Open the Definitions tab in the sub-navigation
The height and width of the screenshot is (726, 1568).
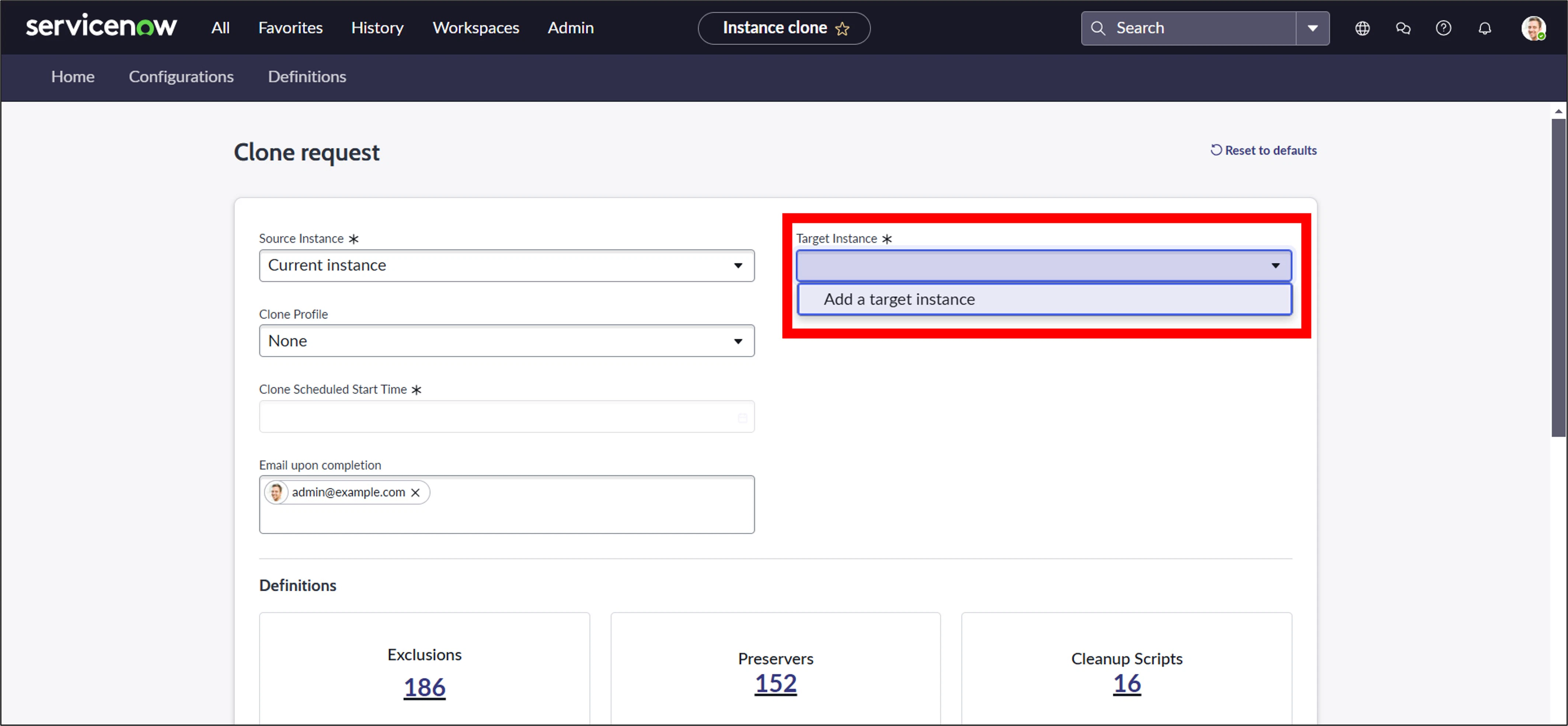pyautogui.click(x=307, y=77)
